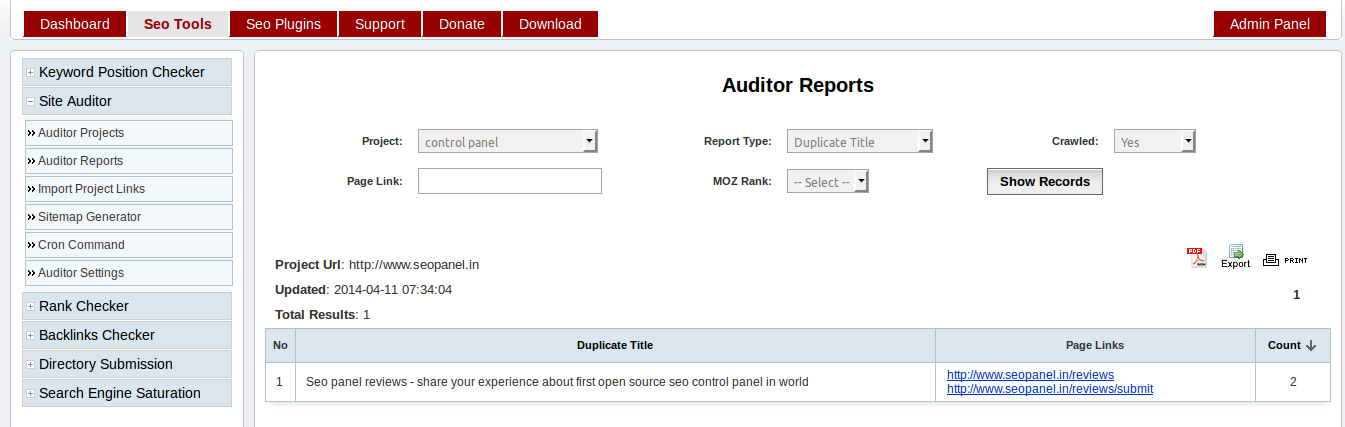Click the Updated timestamp text
Viewport: 1345px width, 427px height.
pyautogui.click(x=364, y=290)
